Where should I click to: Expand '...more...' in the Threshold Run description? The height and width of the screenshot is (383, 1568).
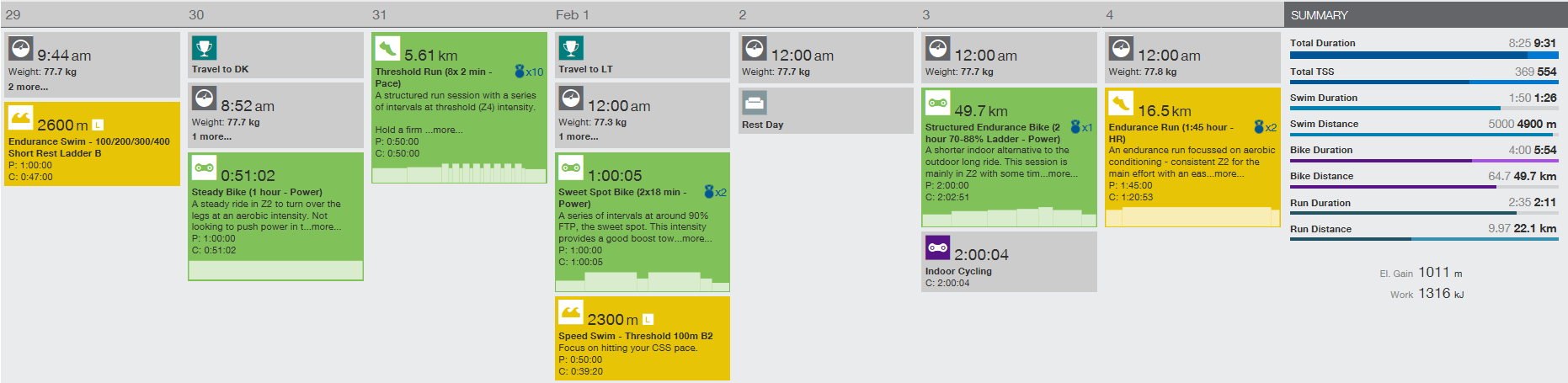(444, 130)
